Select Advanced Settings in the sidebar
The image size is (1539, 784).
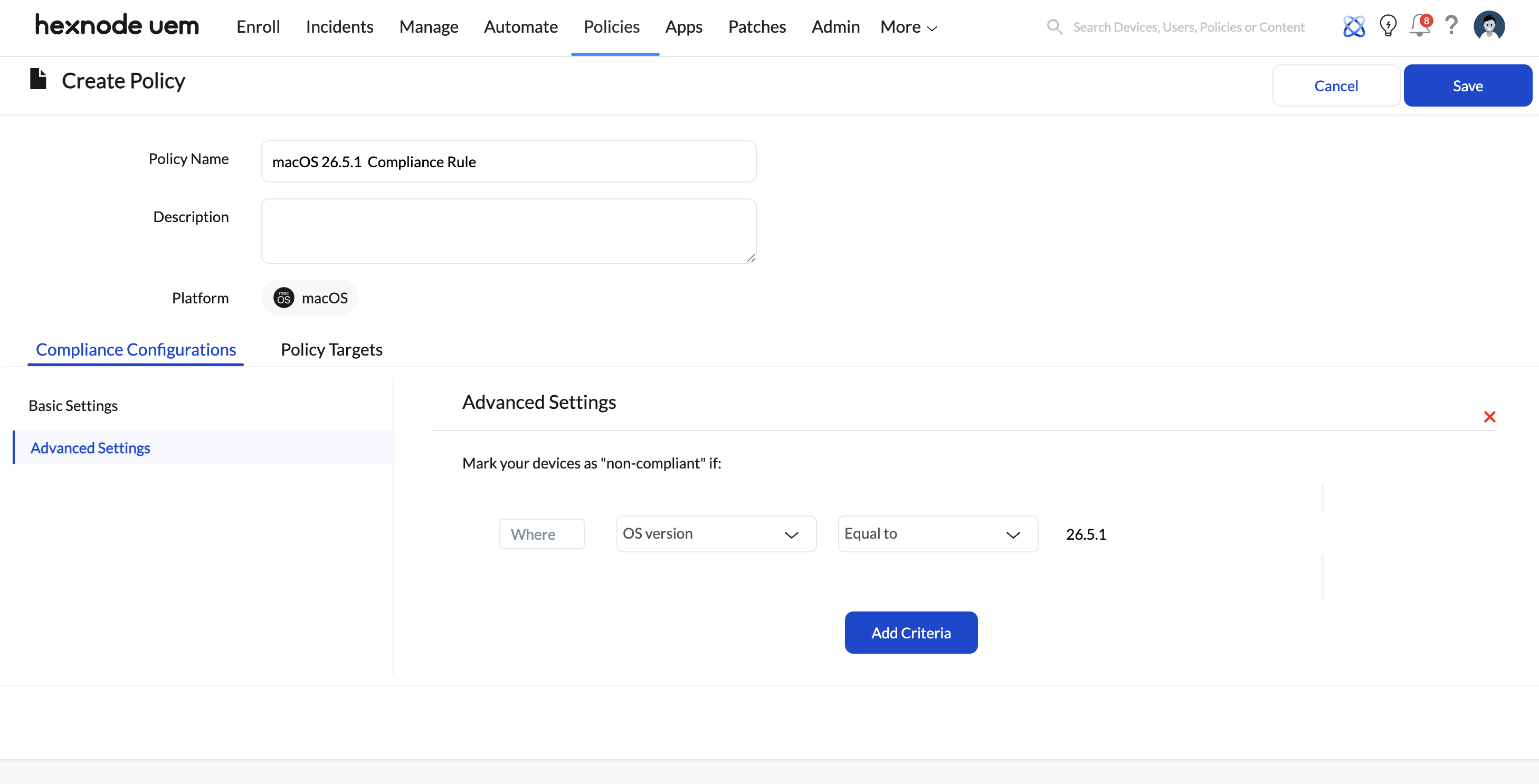point(203,447)
